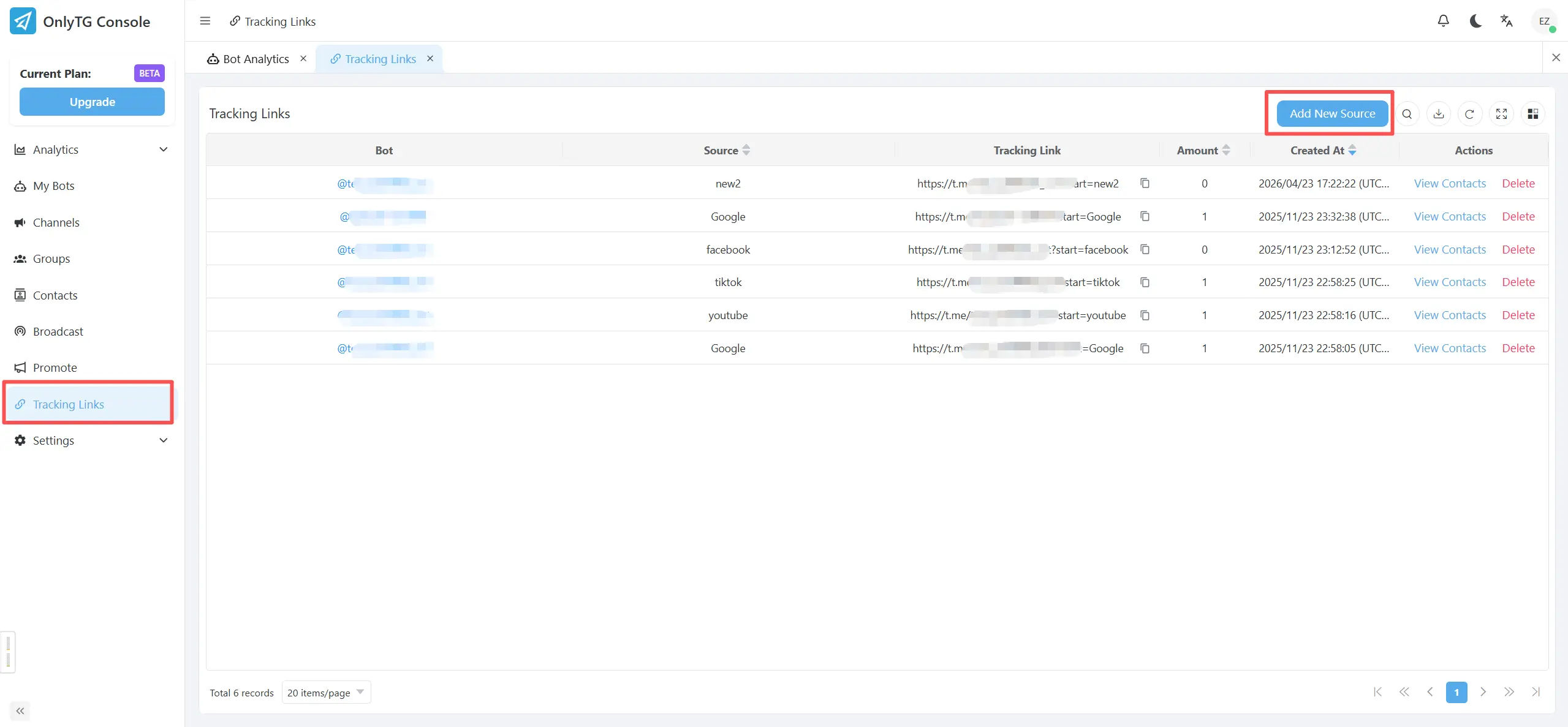Copy the facebook tracking link

pos(1145,249)
